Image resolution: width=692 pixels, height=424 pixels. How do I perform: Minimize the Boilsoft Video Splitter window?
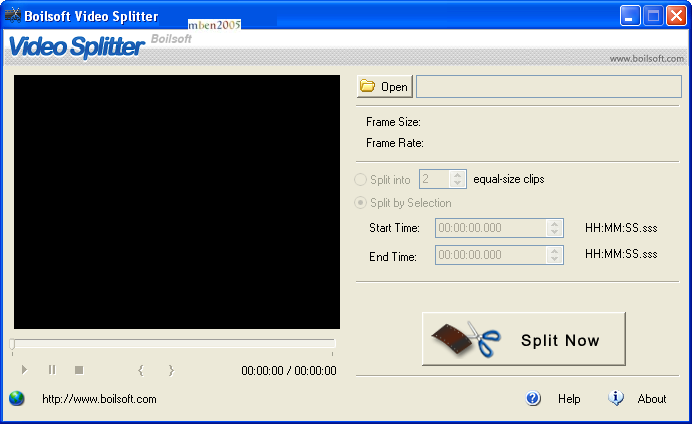point(630,16)
